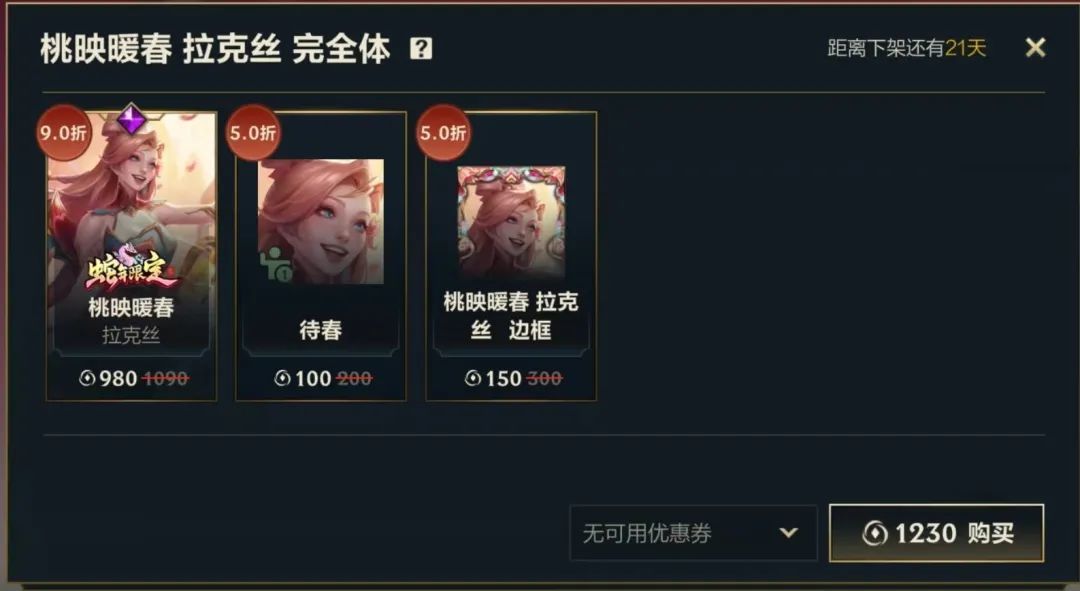Click the 5.0折 badge on border item
The height and width of the screenshot is (591, 1080).
click(443, 132)
